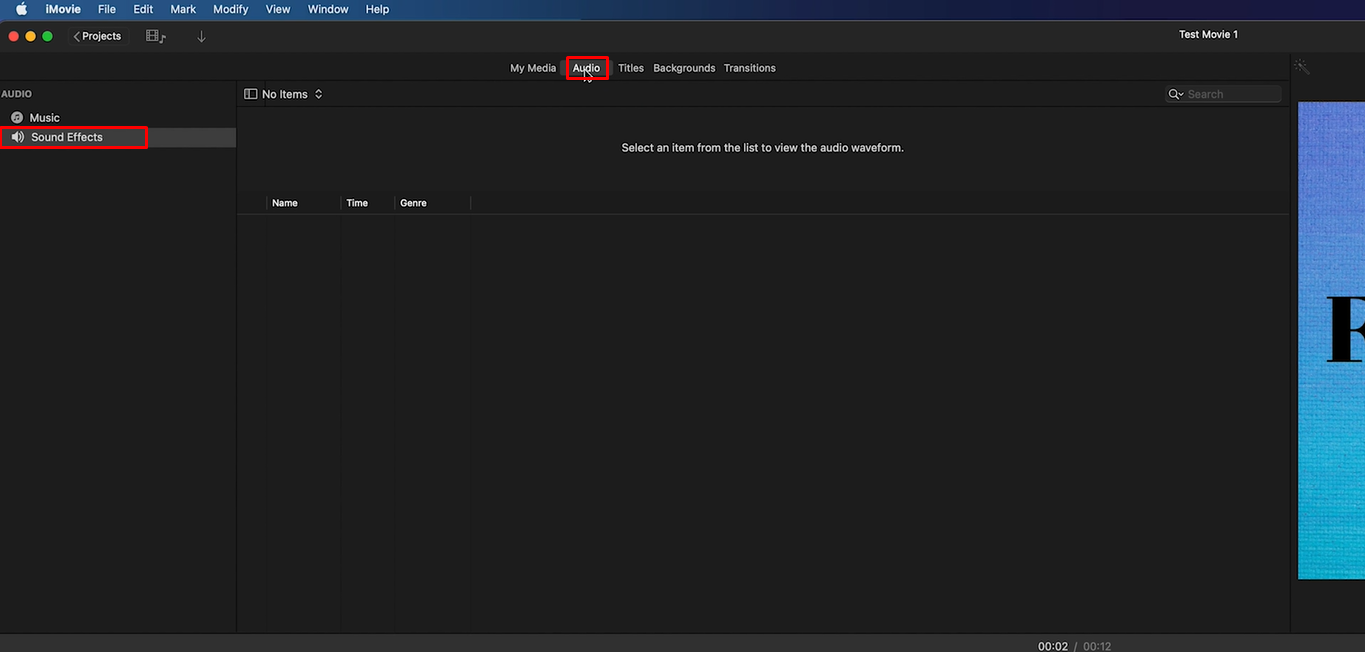The height and width of the screenshot is (652, 1365).
Task: Switch to the Audio tab
Action: [586, 68]
